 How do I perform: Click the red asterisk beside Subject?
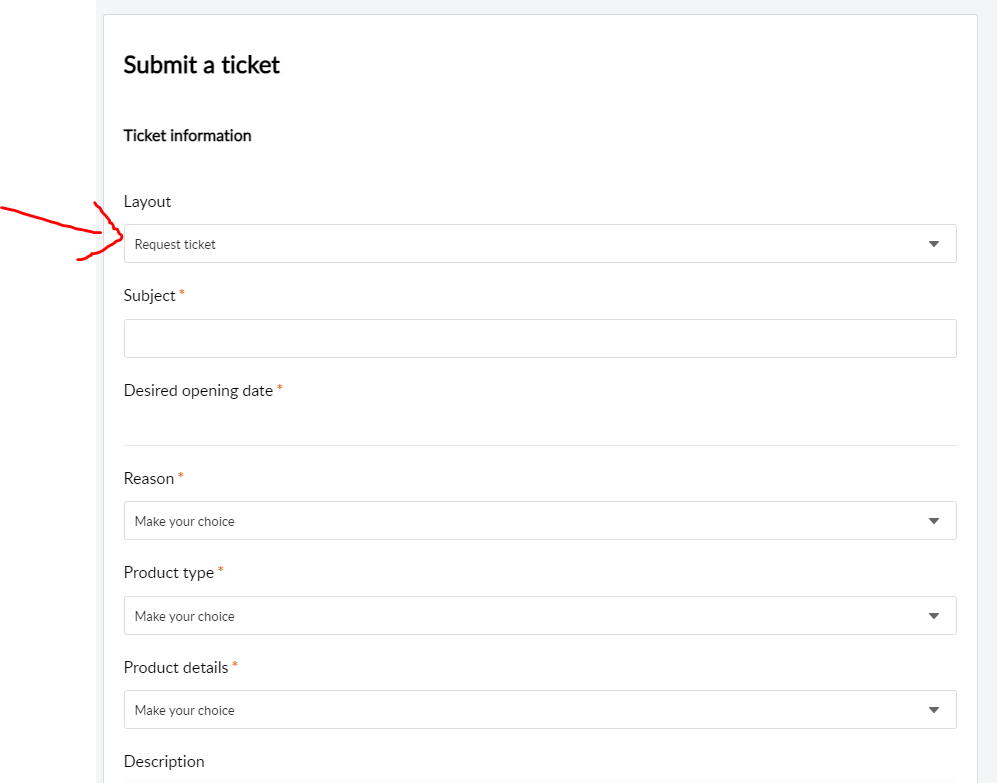tap(182, 294)
